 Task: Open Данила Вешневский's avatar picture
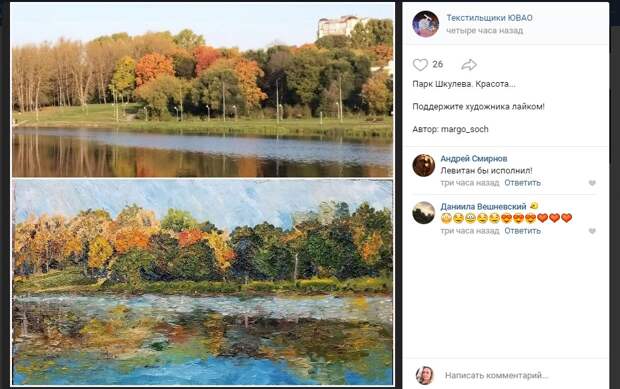(x=423, y=213)
